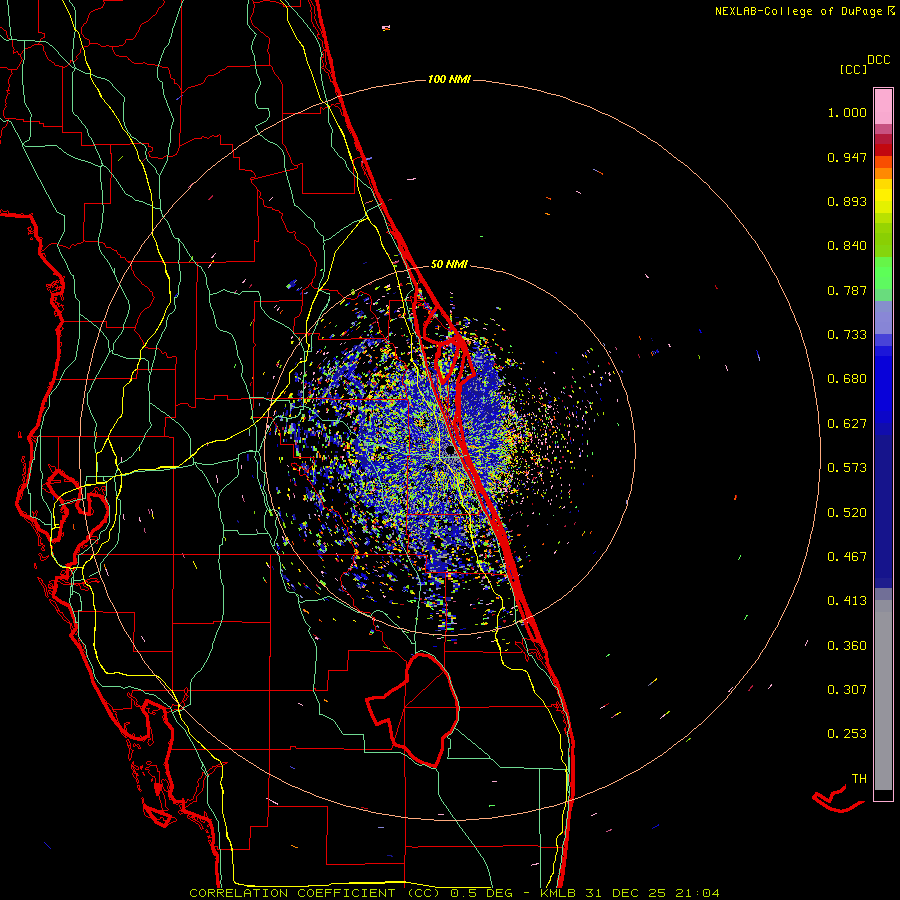Click the 0.573 scale value

847,468
